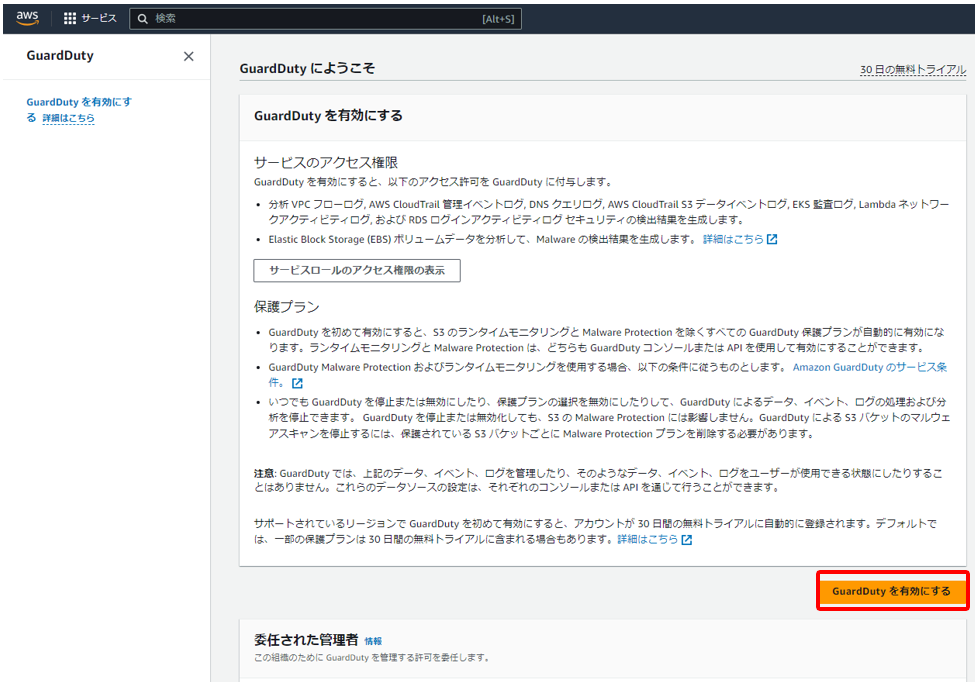This screenshot has width=975, height=682.
Task: Open the 30 日の無料トライアル link
Action: point(913,70)
